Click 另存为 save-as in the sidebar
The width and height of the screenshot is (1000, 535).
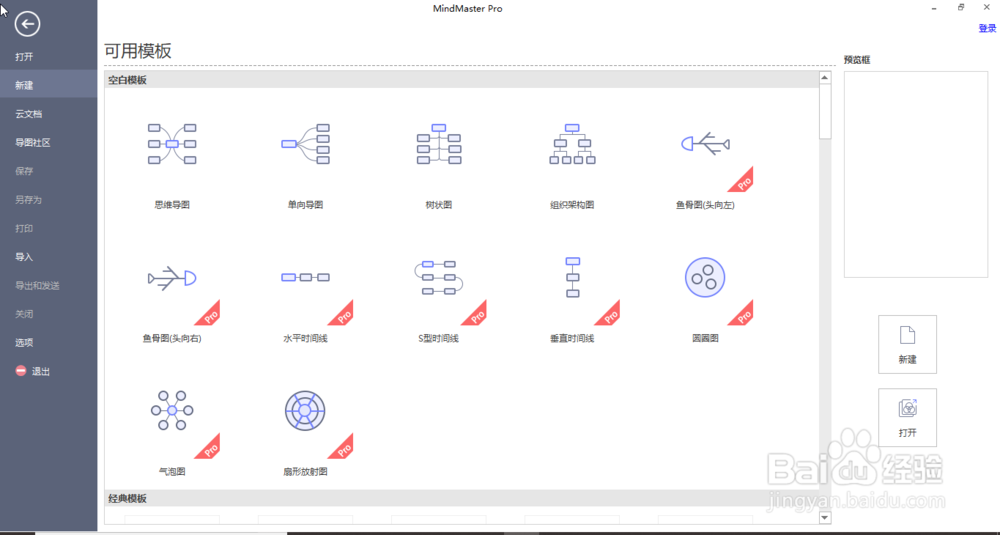[x=48, y=200]
